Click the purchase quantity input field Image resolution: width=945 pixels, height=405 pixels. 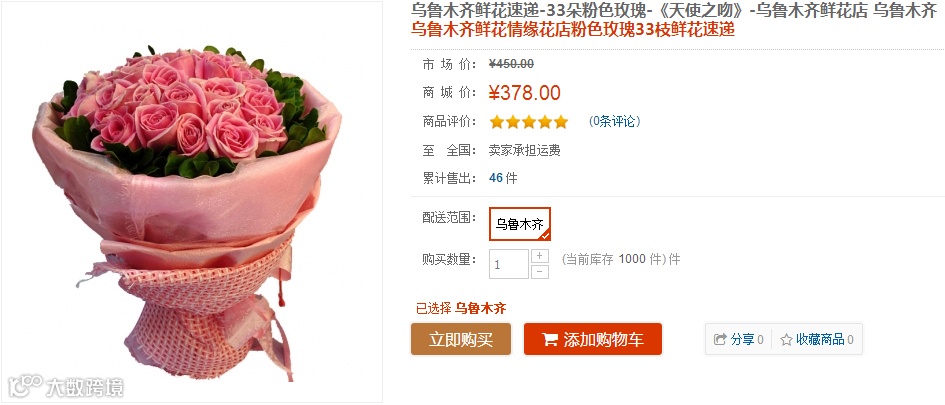click(x=509, y=264)
